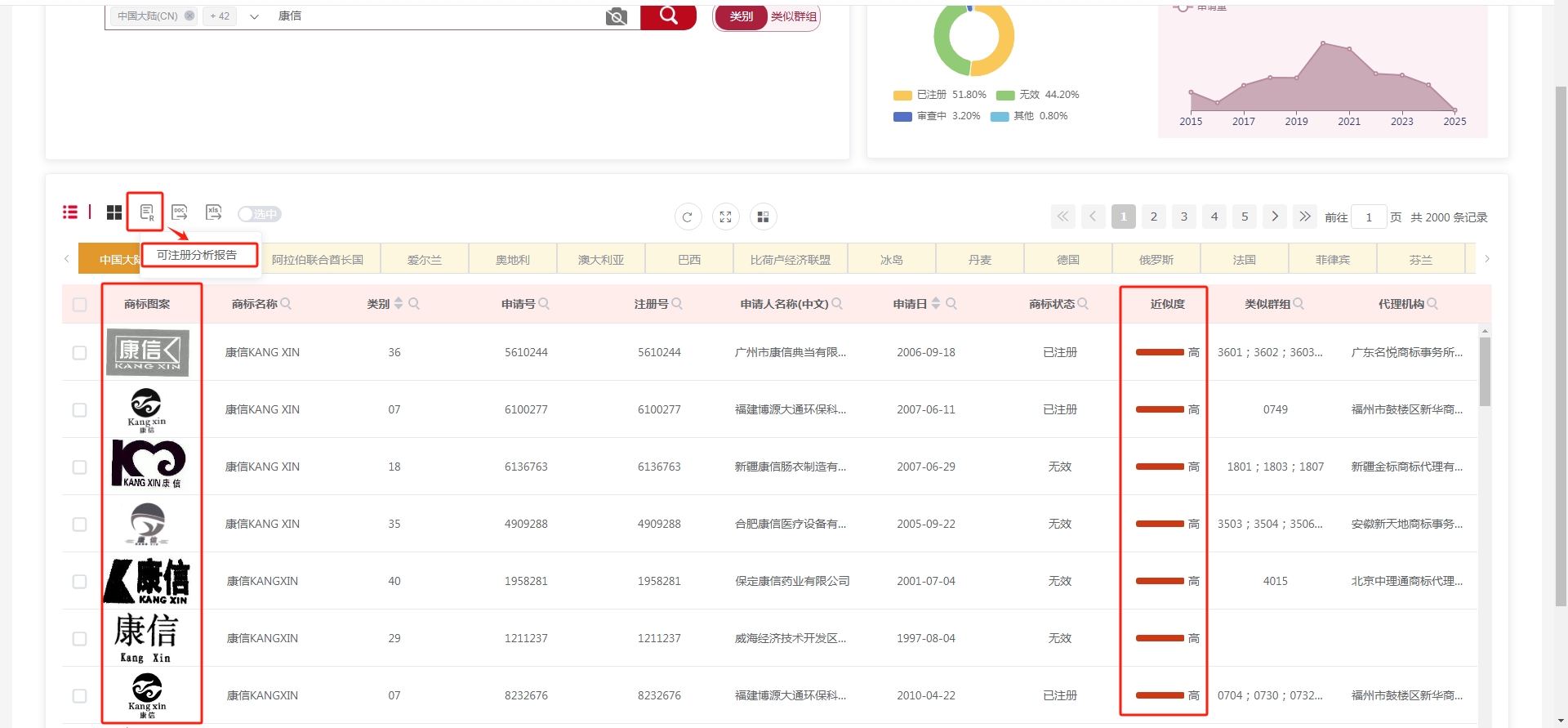Viewport: 1568px width, 728px height.
Task: Go to next results page
Action: click(x=1275, y=217)
